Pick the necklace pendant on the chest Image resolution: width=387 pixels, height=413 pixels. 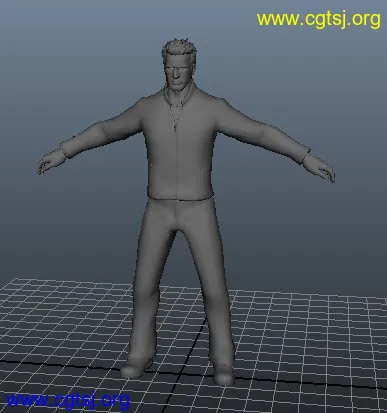click(x=175, y=127)
